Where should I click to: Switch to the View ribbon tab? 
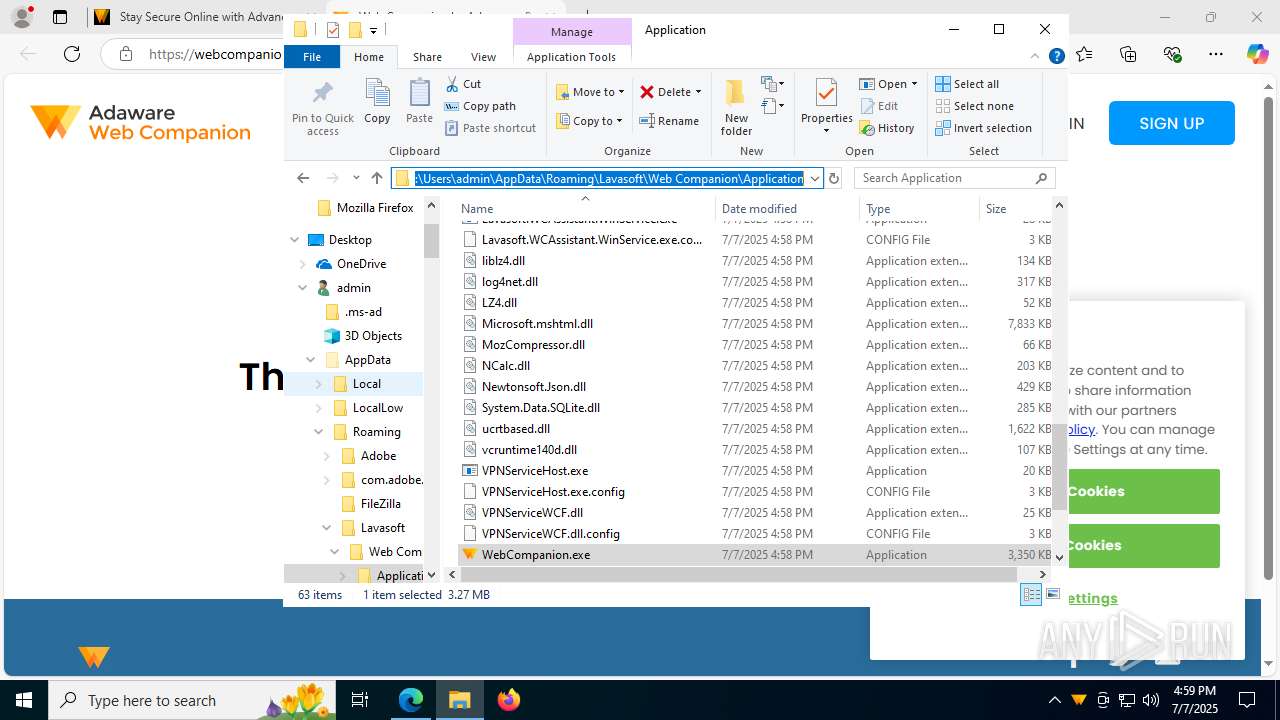483,57
